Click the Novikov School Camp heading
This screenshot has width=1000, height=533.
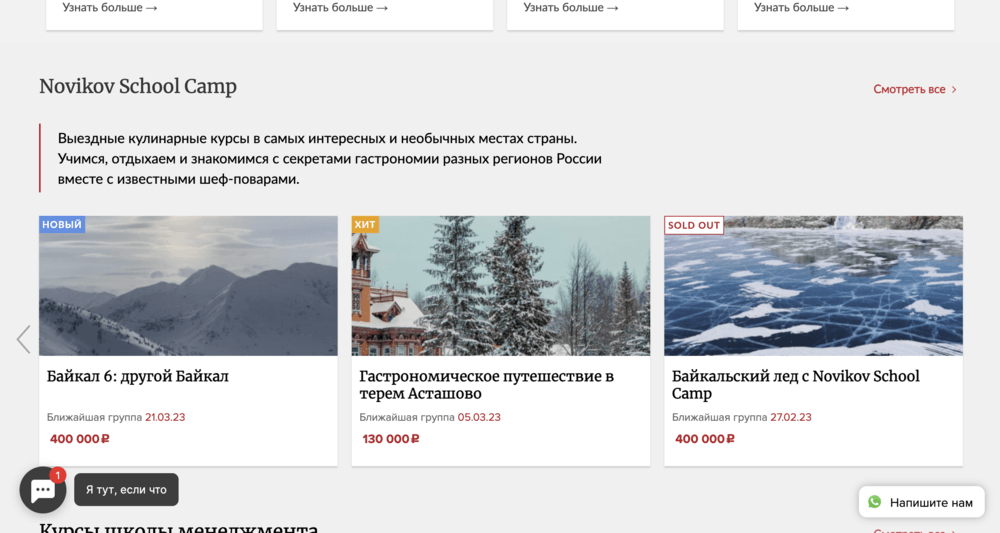pos(138,86)
